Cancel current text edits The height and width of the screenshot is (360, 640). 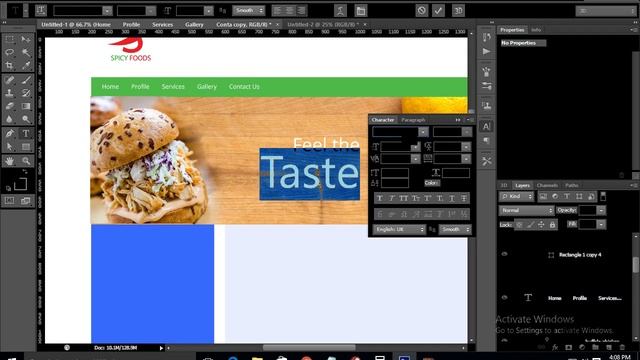(422, 10)
